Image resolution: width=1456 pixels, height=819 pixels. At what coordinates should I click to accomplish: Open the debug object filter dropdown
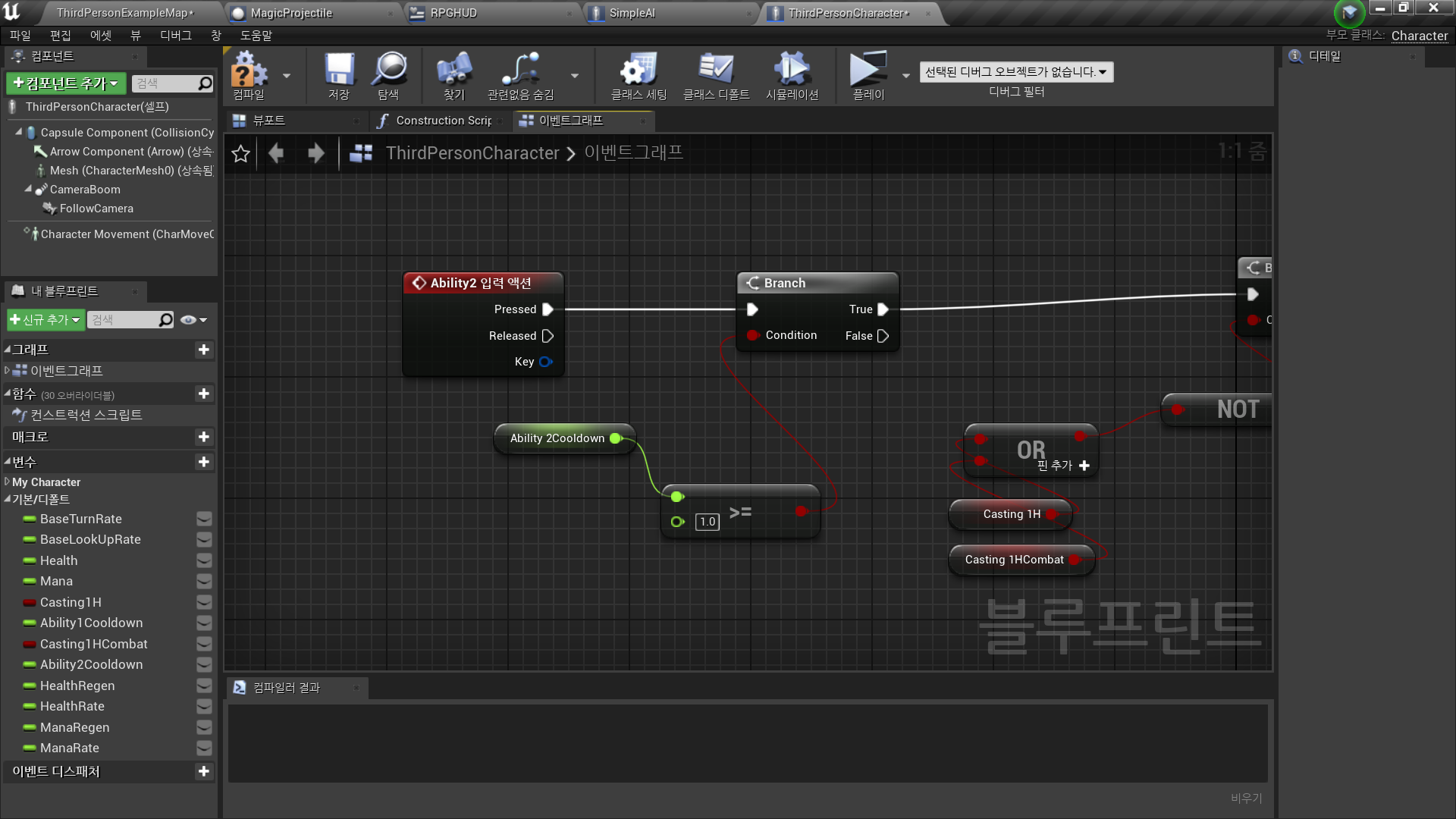point(1015,72)
